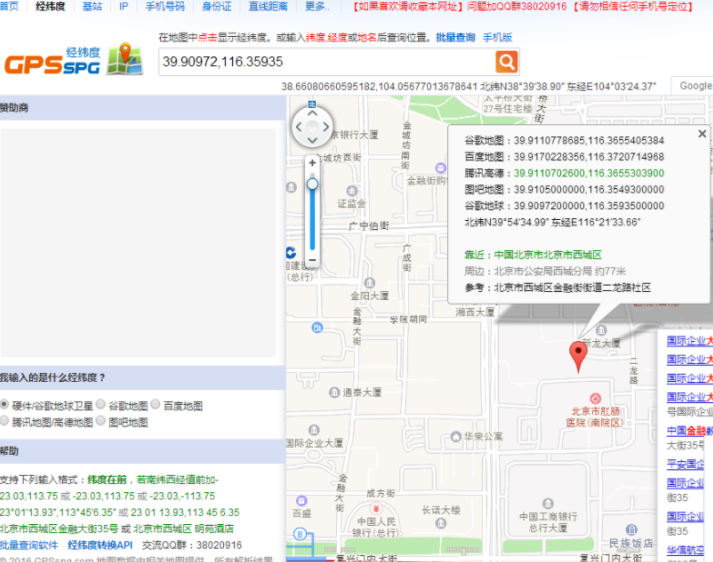Screen dimensions: 713x562
Task: Click the 批量查询软件 link
Action: point(29,545)
